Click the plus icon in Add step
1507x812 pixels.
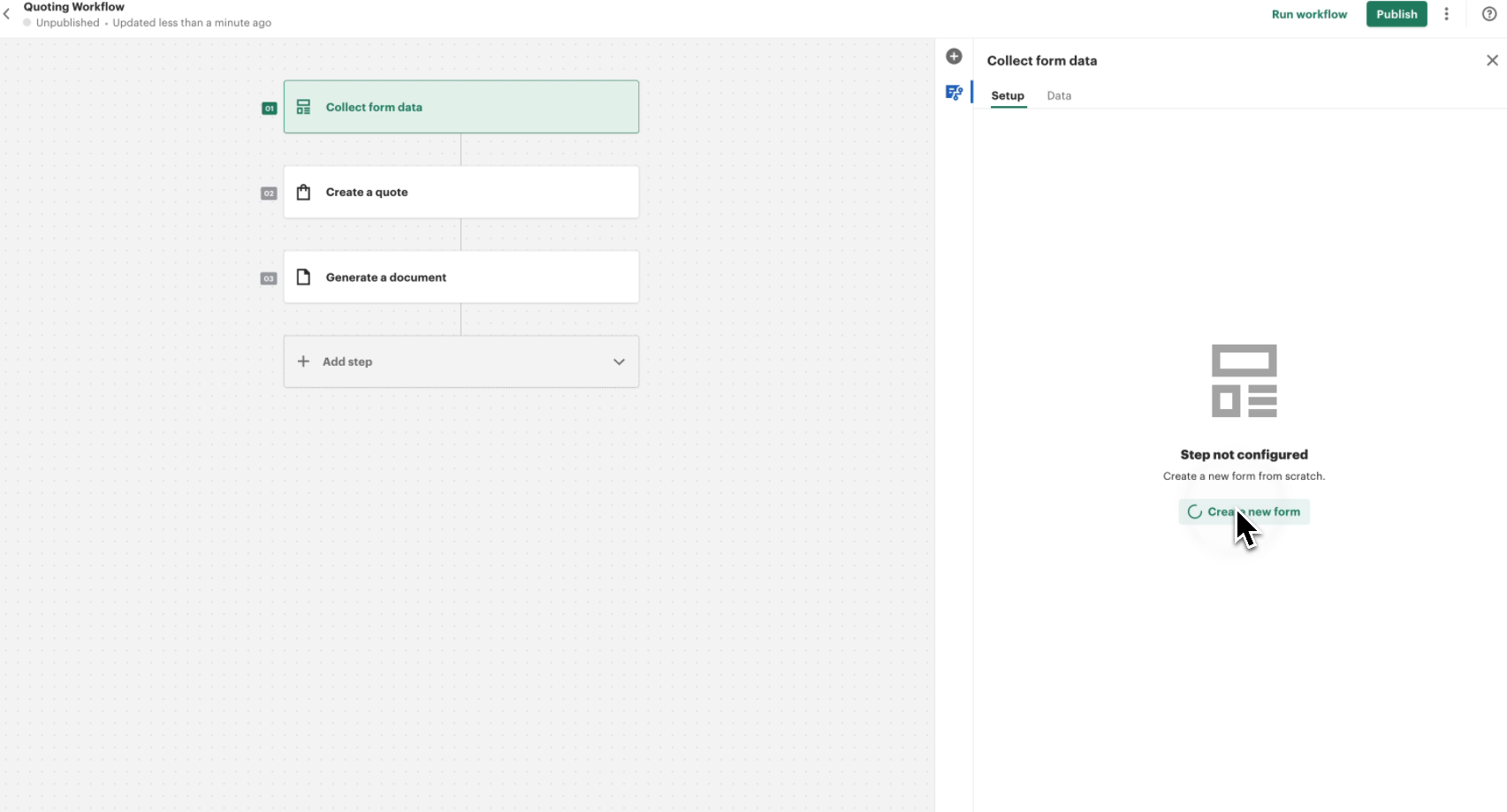[303, 361]
